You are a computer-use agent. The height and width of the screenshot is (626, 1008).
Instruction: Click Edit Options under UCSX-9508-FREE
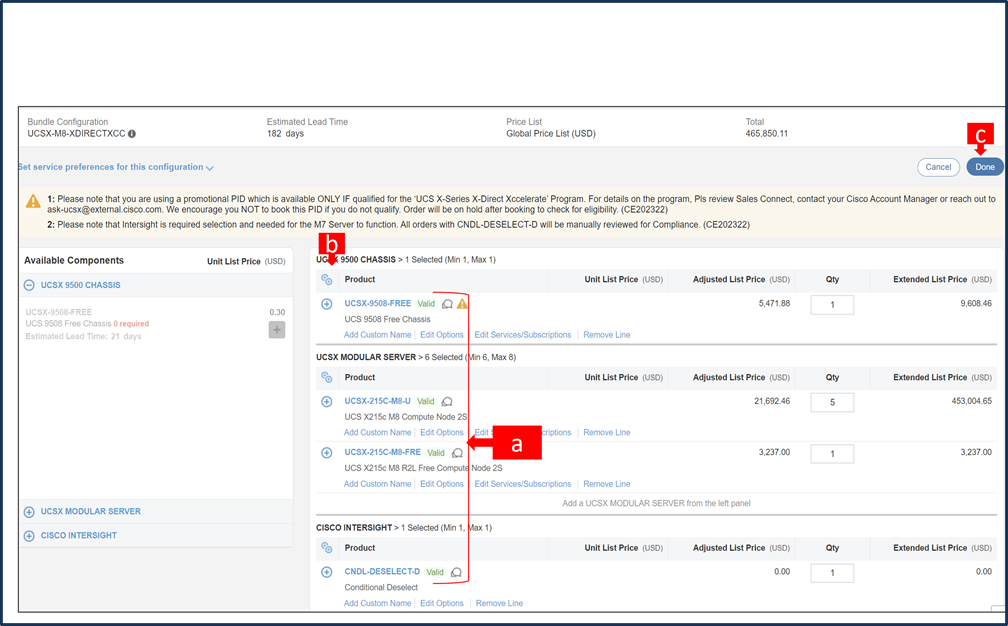click(x=442, y=335)
